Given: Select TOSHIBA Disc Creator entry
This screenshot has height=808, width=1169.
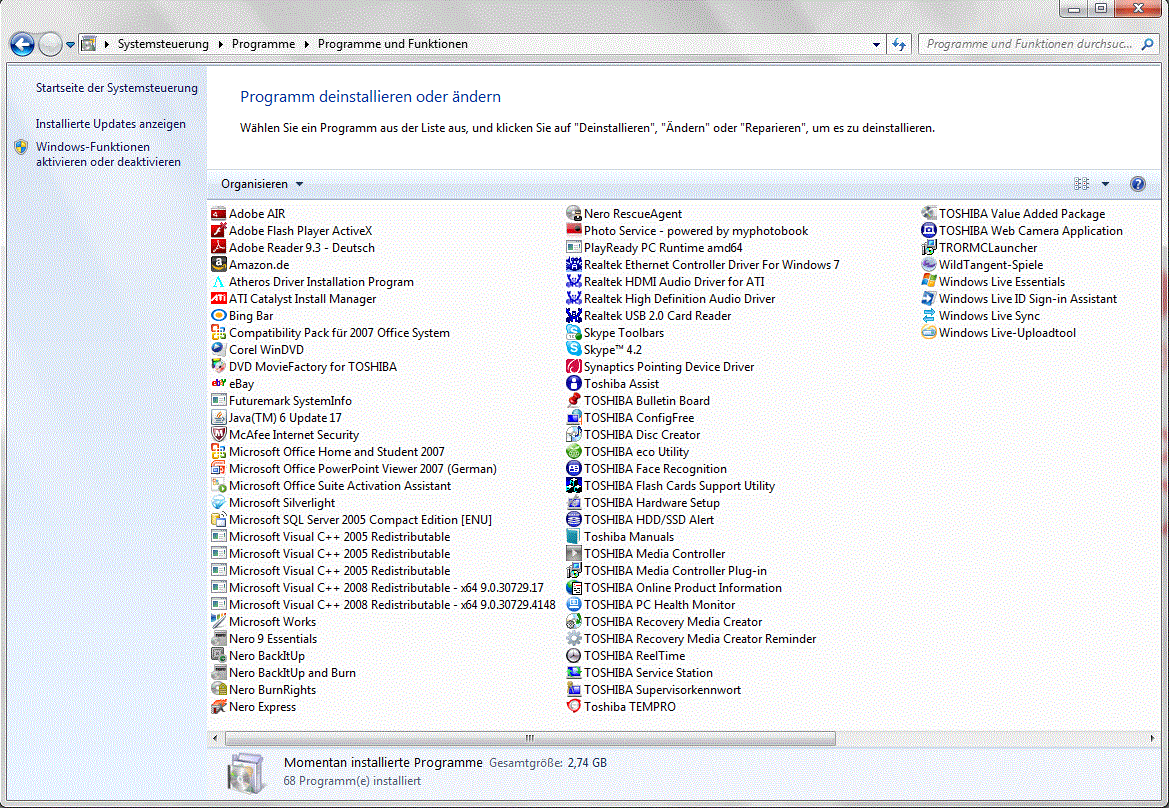Looking at the screenshot, I should pyautogui.click(x=634, y=435).
